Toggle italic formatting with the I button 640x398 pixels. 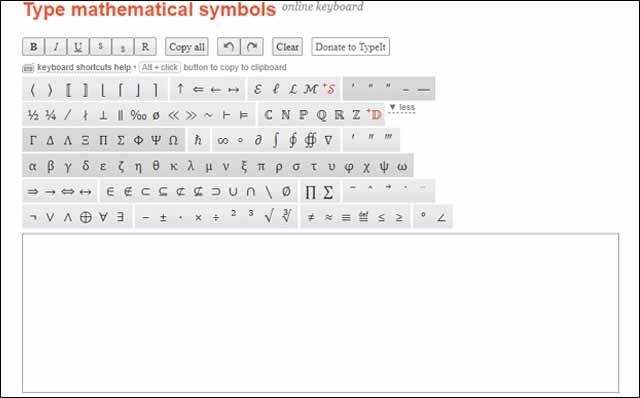tap(56, 47)
